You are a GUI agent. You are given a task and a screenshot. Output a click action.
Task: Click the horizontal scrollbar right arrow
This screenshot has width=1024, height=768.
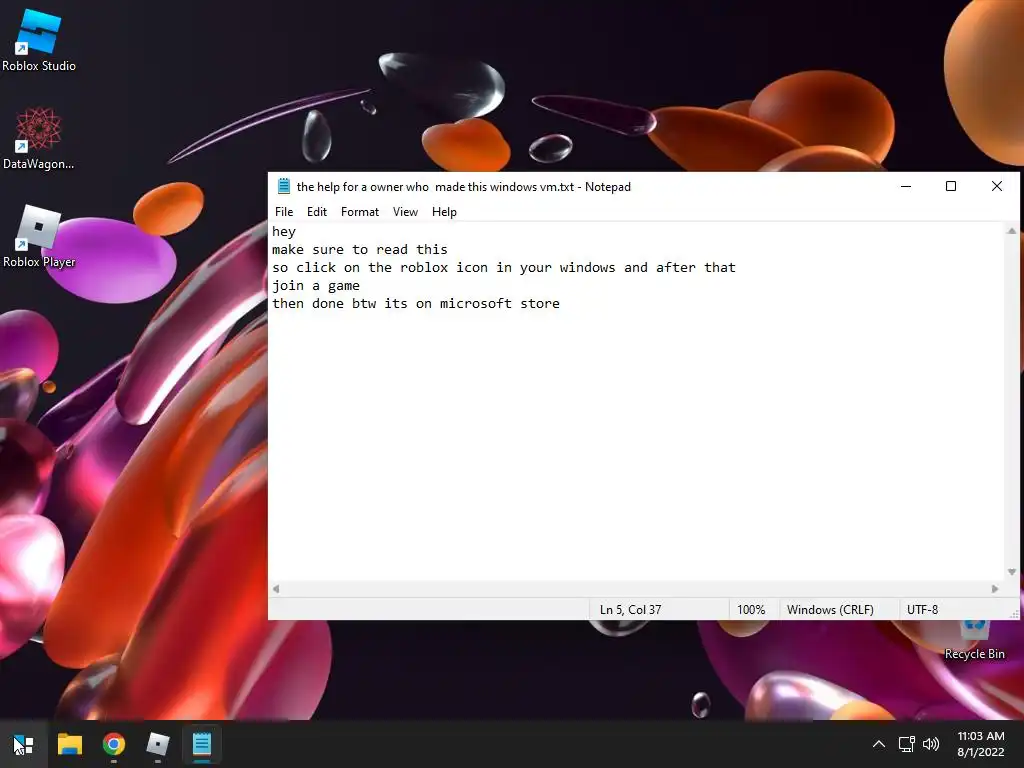[995, 588]
